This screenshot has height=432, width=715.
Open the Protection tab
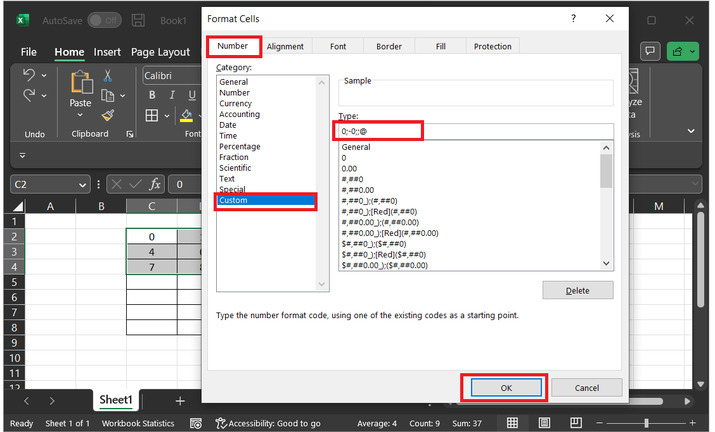[x=492, y=46]
